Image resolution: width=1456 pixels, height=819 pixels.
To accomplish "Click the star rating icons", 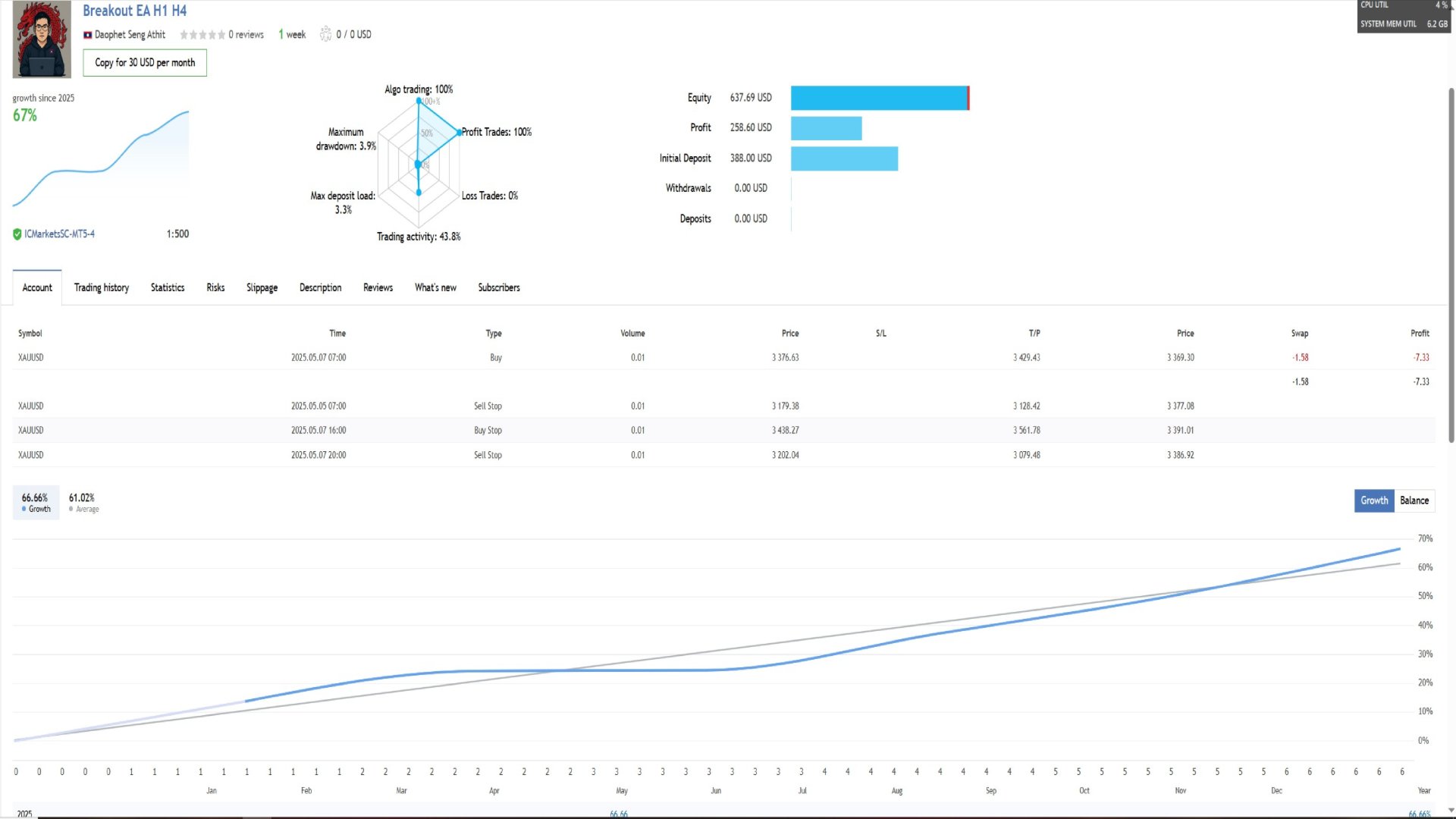I will [x=202, y=35].
